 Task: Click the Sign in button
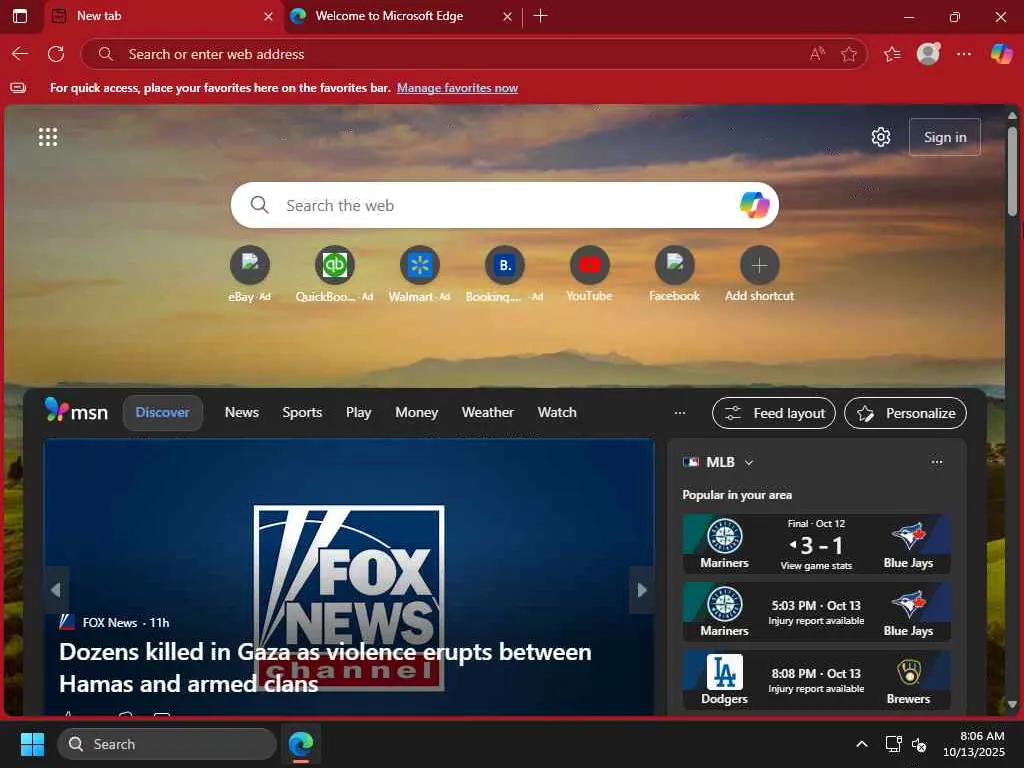944,137
